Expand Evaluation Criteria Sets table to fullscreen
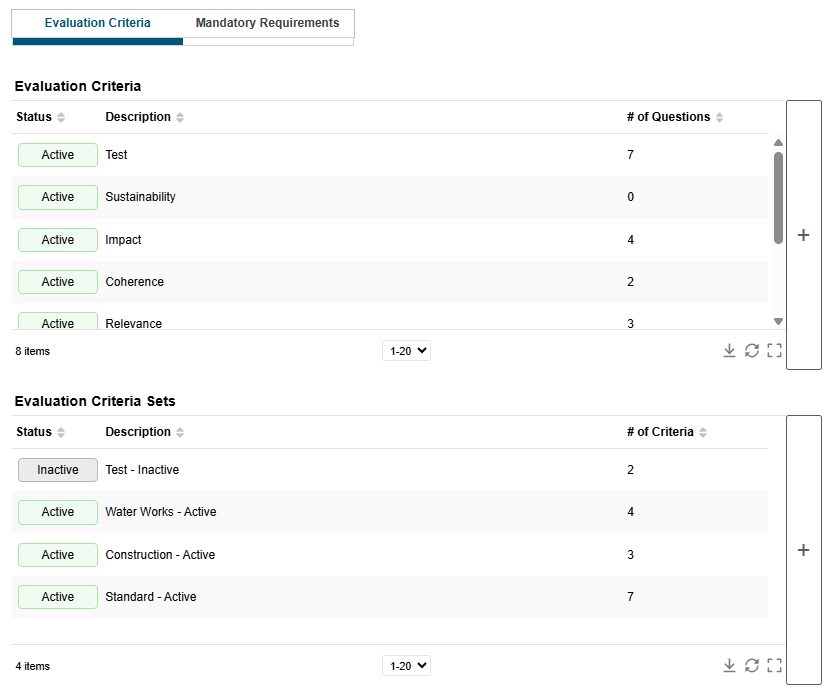 point(775,665)
